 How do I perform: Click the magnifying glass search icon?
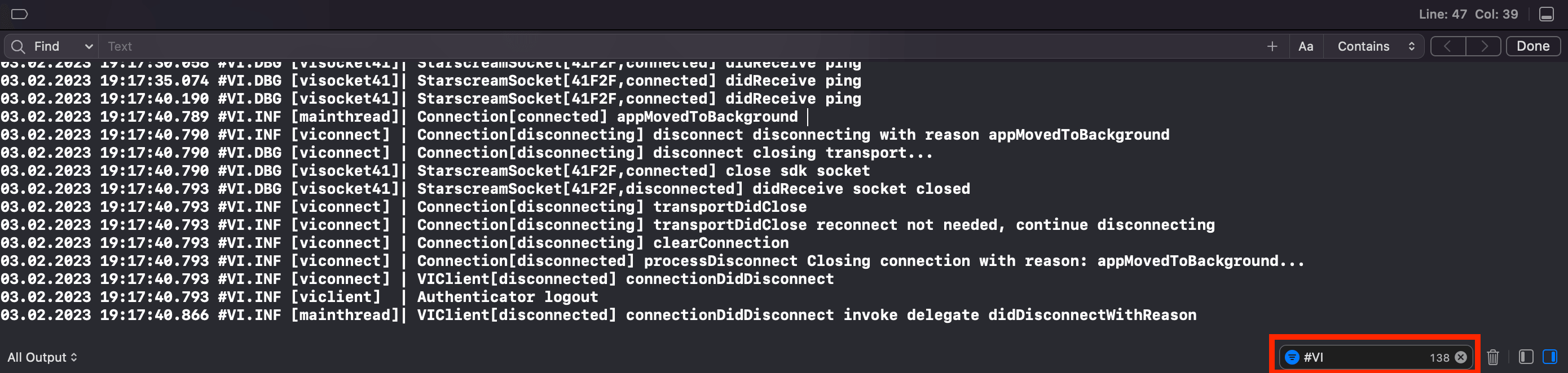pyautogui.click(x=17, y=46)
